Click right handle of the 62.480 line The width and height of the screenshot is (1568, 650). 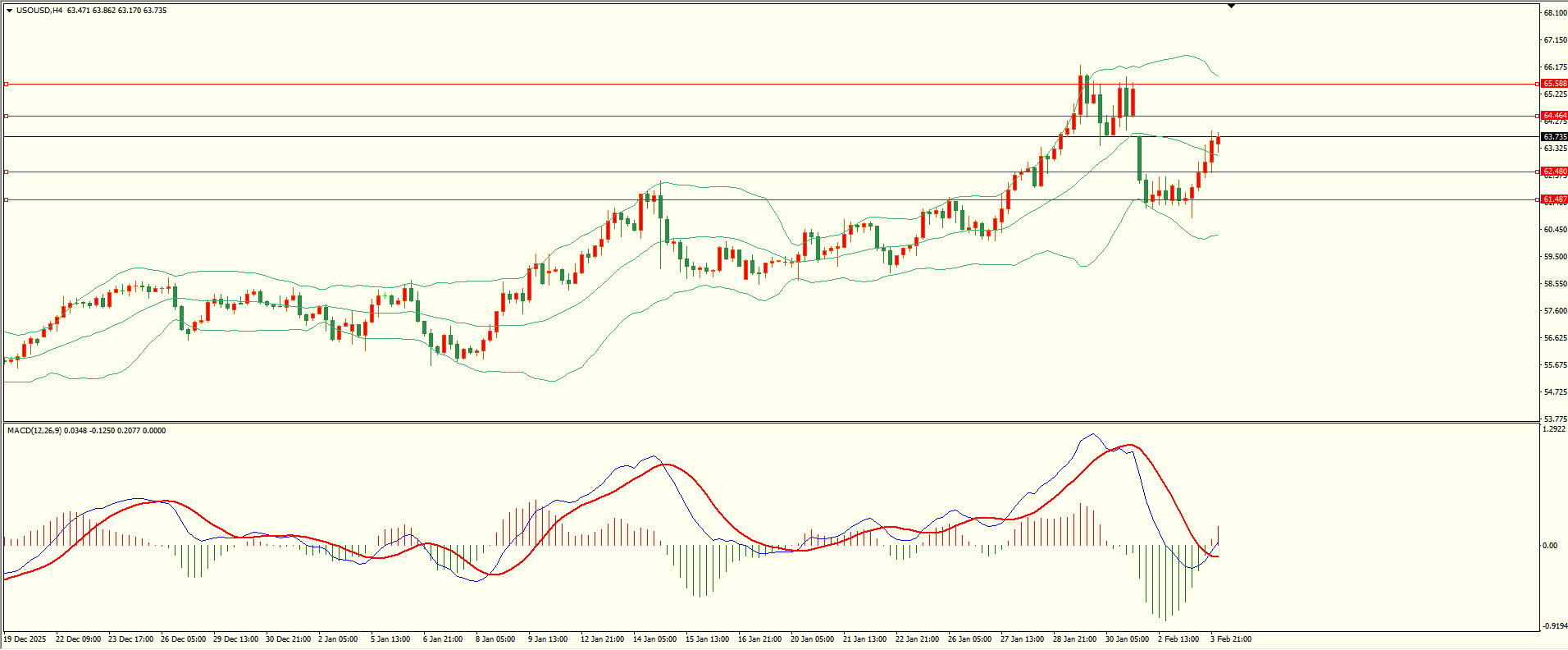tap(1536, 172)
